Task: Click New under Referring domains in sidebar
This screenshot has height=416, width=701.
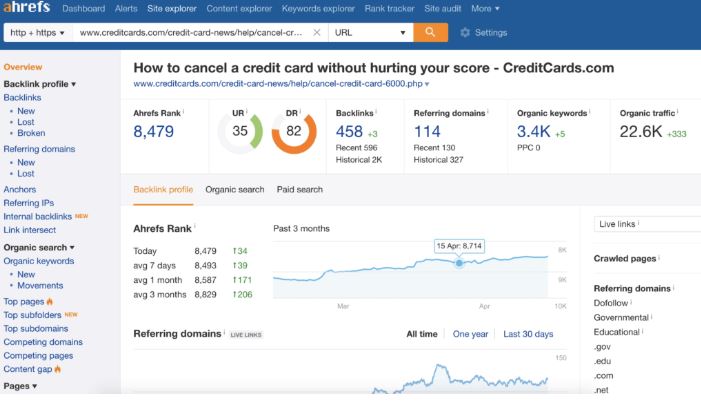Action: 26,163
